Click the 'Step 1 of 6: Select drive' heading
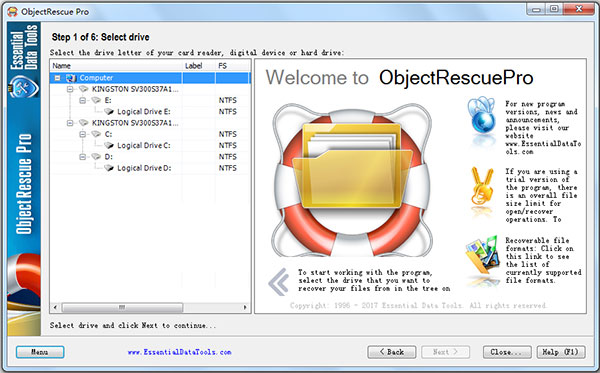The width and height of the screenshot is (600, 373). [101, 37]
